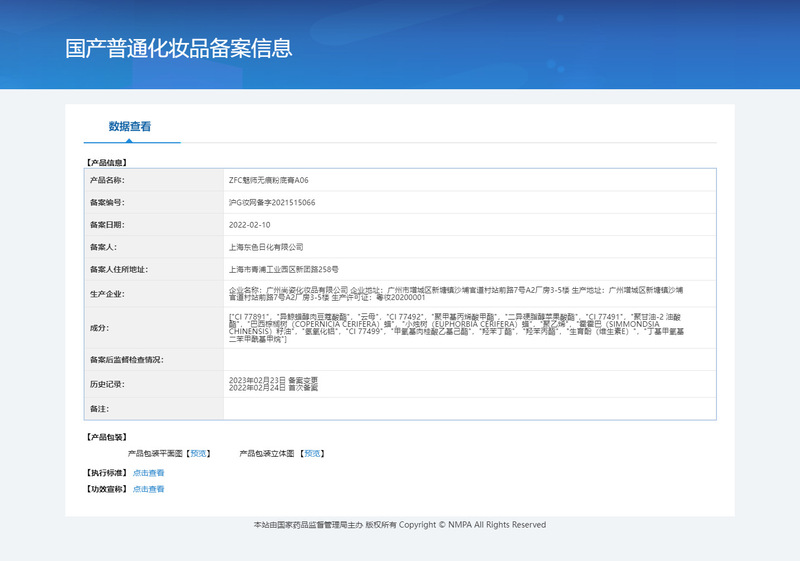Select product name value ZFC魅师无痕粉底膏A06
The height and width of the screenshot is (561, 800).
click(x=268, y=180)
